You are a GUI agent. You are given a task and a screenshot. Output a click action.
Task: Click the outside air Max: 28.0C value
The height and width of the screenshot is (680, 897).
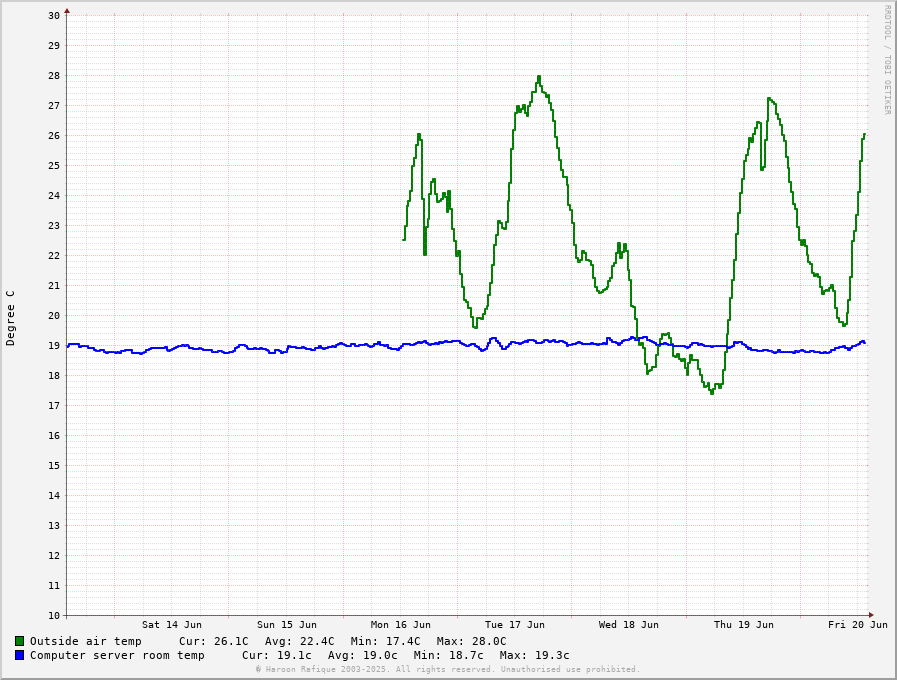point(471,641)
